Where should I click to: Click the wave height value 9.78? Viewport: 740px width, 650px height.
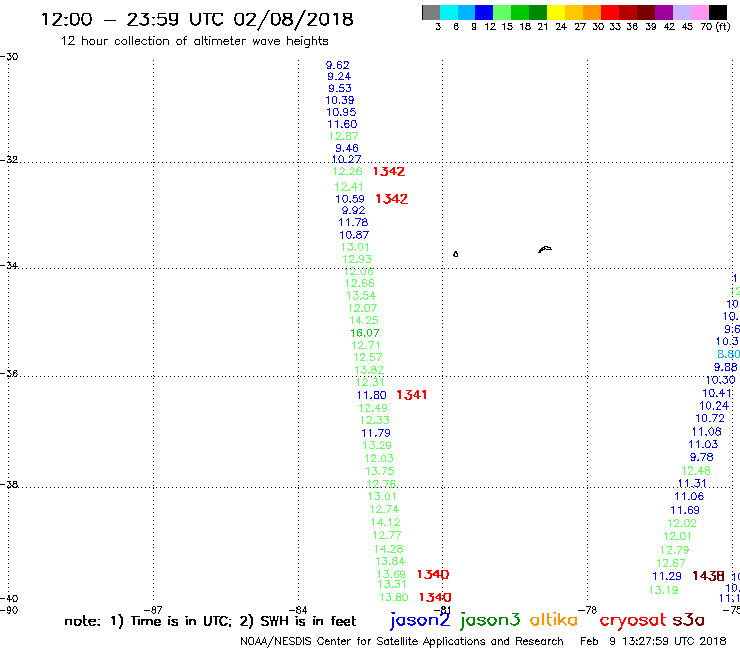(701, 457)
